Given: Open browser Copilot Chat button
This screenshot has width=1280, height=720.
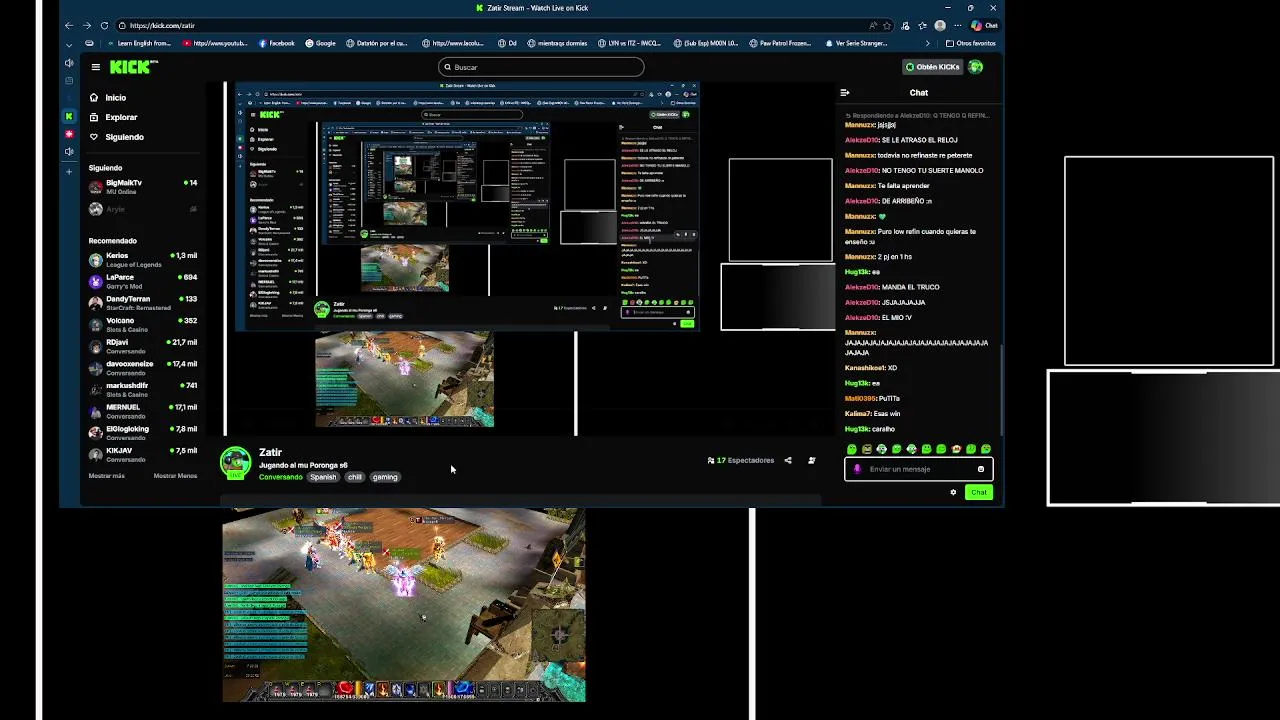Looking at the screenshot, I should 986,25.
